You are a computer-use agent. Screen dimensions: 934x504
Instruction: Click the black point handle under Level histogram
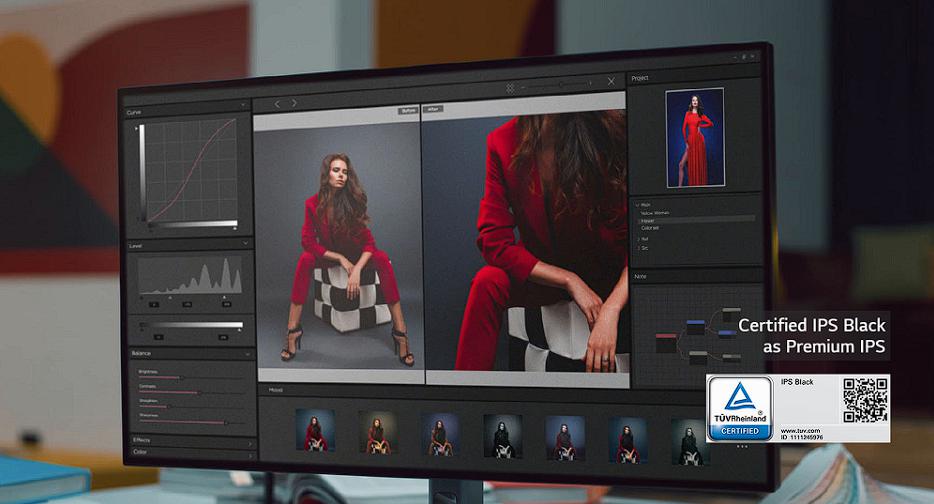tap(141, 297)
